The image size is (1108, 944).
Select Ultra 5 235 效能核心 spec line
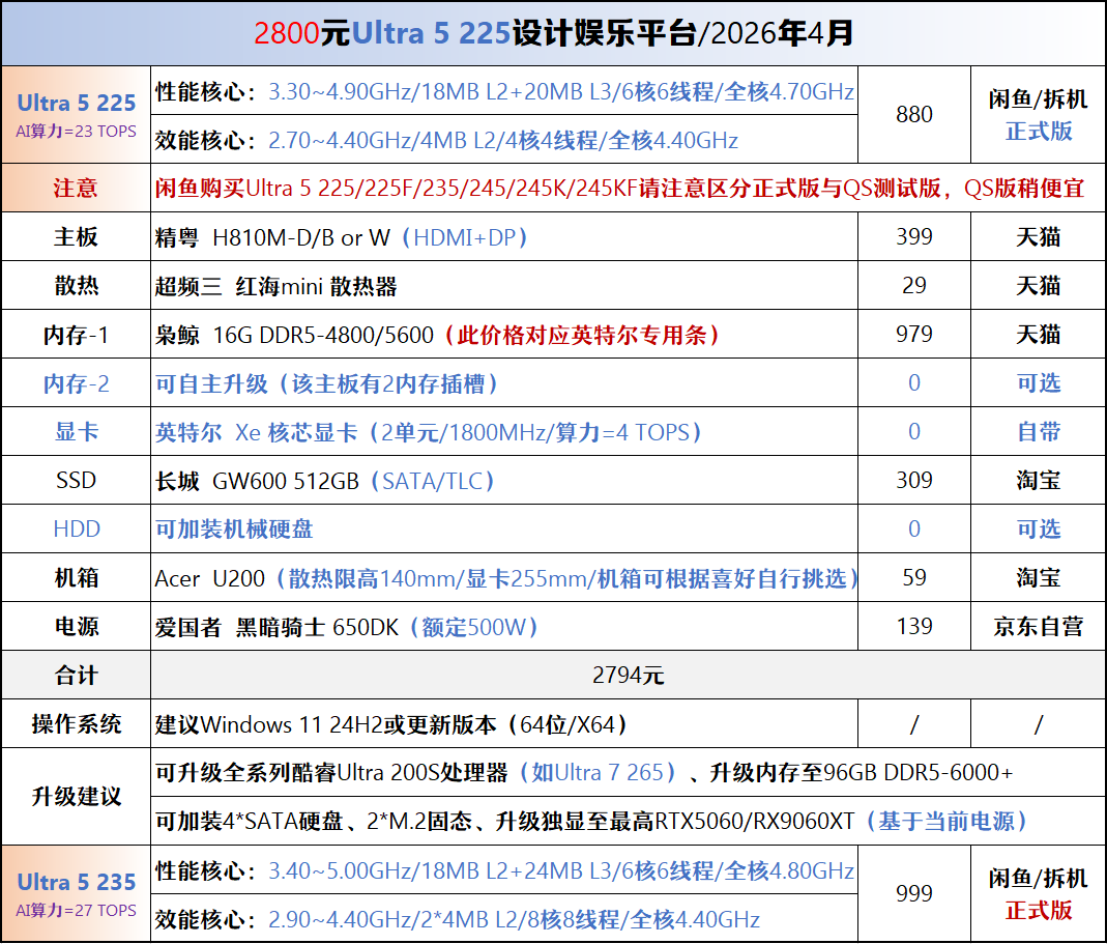tap(457, 920)
